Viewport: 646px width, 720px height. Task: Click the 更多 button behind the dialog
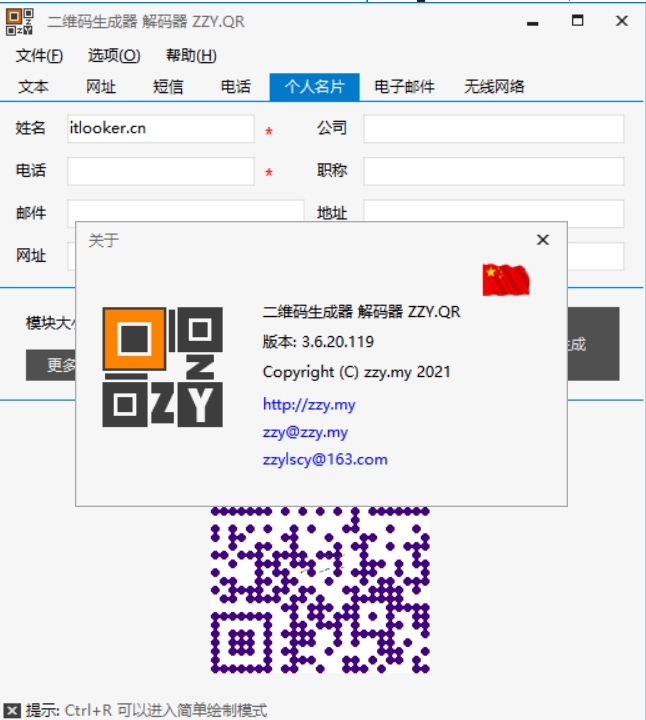(x=51, y=365)
